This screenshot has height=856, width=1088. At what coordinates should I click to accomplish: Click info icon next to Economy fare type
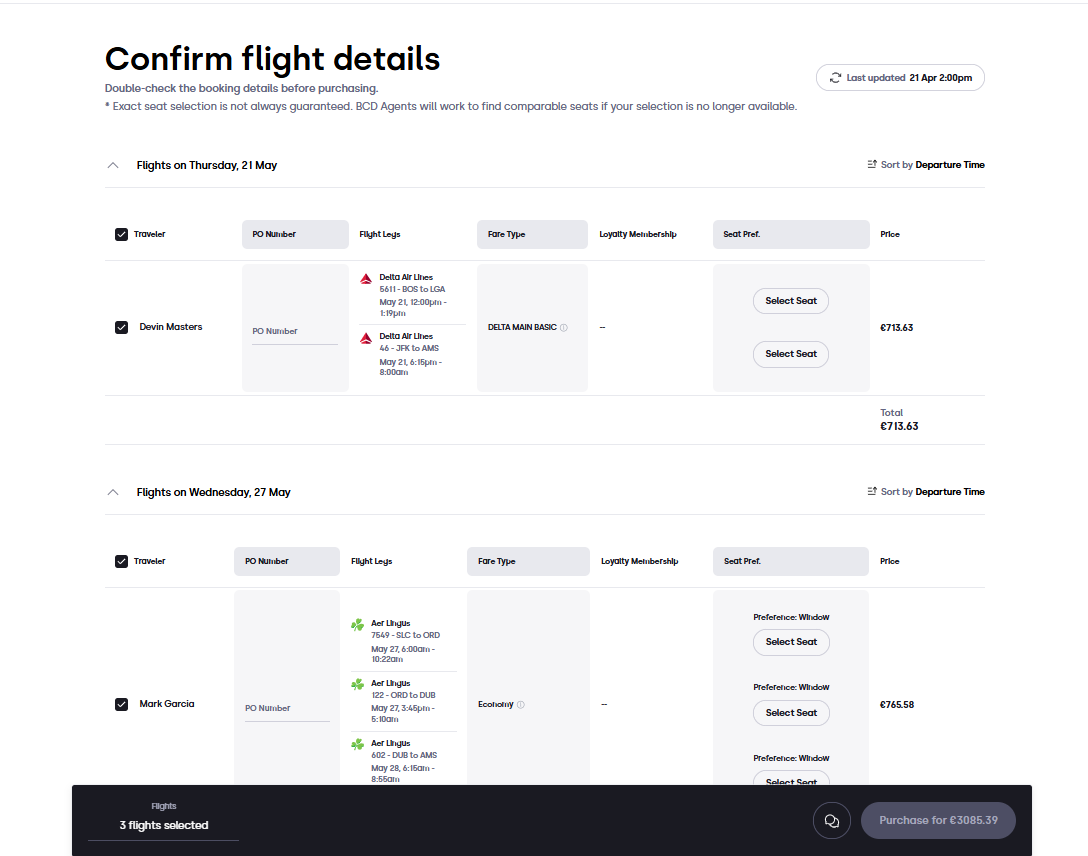[x=520, y=705]
